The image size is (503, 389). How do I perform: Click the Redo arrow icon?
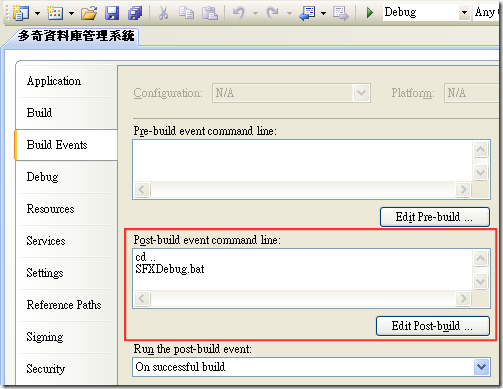pyautogui.click(x=272, y=13)
